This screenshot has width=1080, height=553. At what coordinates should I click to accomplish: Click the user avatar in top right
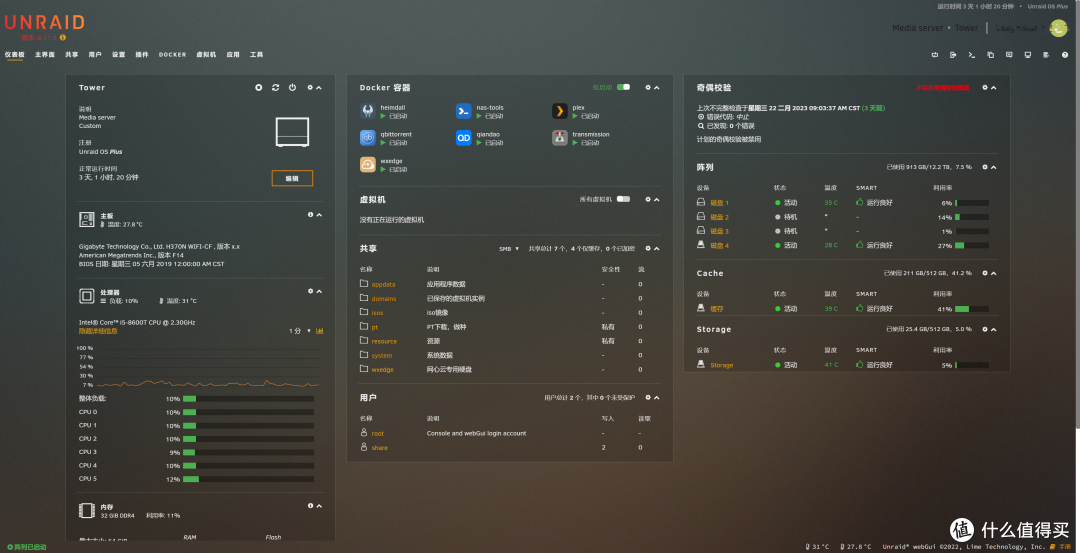click(x=1057, y=28)
